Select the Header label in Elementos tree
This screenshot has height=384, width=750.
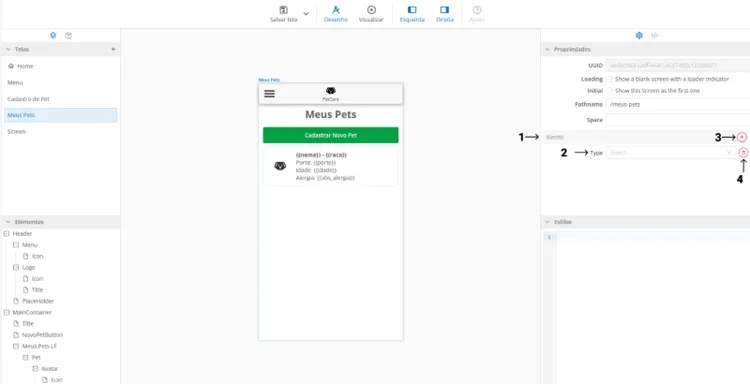click(22, 234)
